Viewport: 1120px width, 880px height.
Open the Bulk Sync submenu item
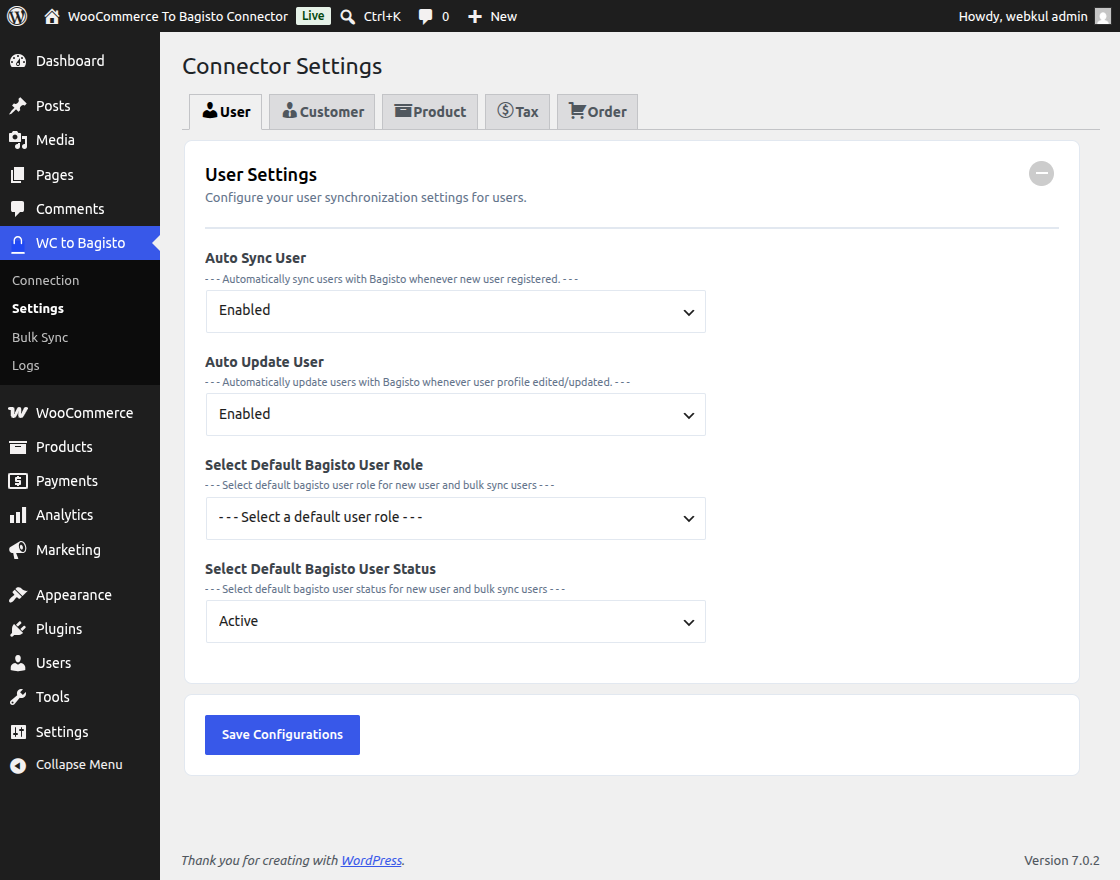click(40, 337)
